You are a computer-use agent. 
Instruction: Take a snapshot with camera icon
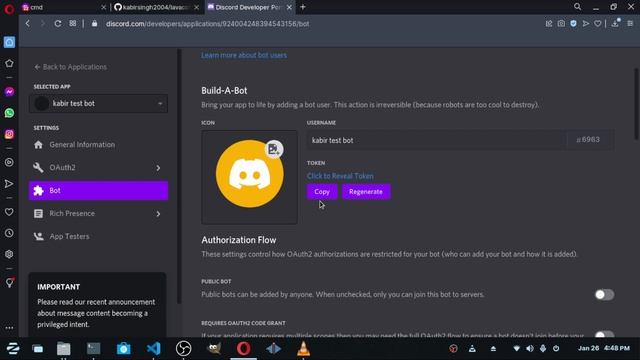561,24
